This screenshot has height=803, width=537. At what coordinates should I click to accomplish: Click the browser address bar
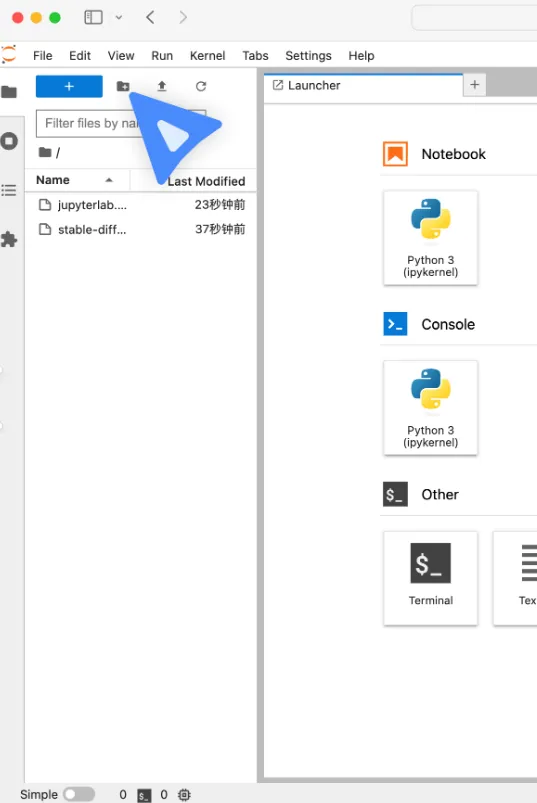pyautogui.click(x=474, y=18)
